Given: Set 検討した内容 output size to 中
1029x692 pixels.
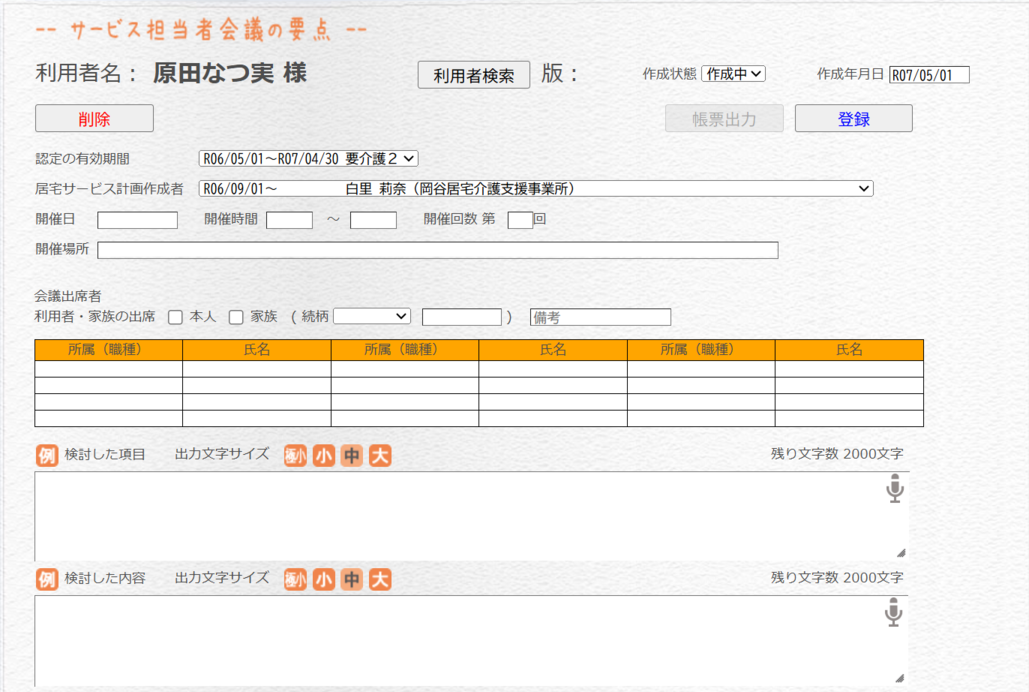Looking at the screenshot, I should click(x=351, y=579).
